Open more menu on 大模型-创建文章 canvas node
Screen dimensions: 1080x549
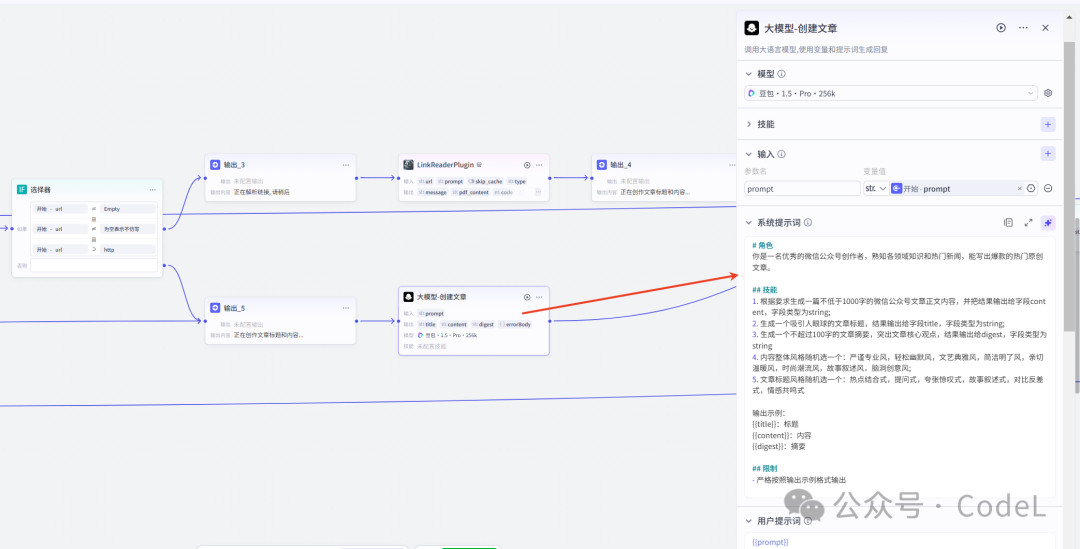click(x=539, y=297)
